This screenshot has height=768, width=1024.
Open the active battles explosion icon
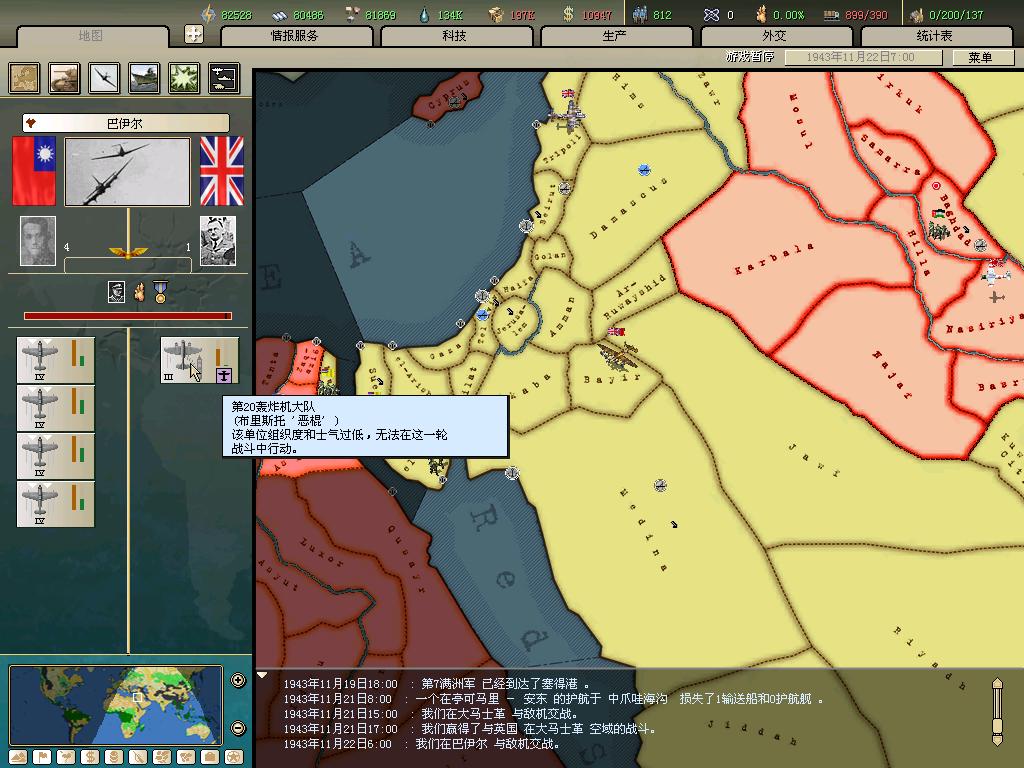tap(184, 78)
